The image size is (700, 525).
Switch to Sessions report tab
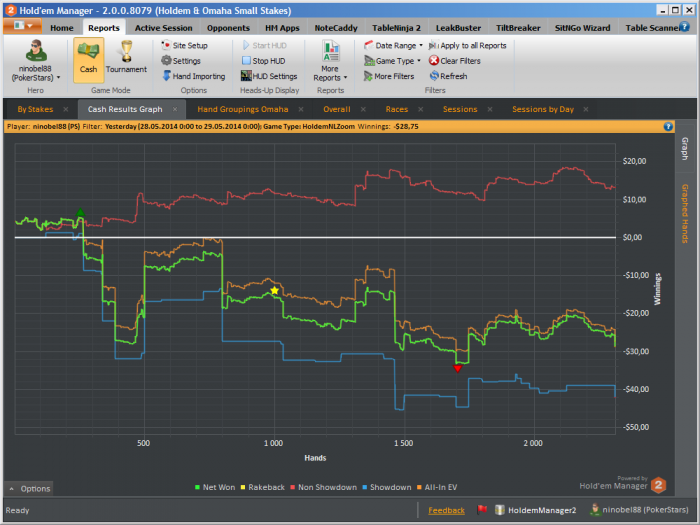460,109
